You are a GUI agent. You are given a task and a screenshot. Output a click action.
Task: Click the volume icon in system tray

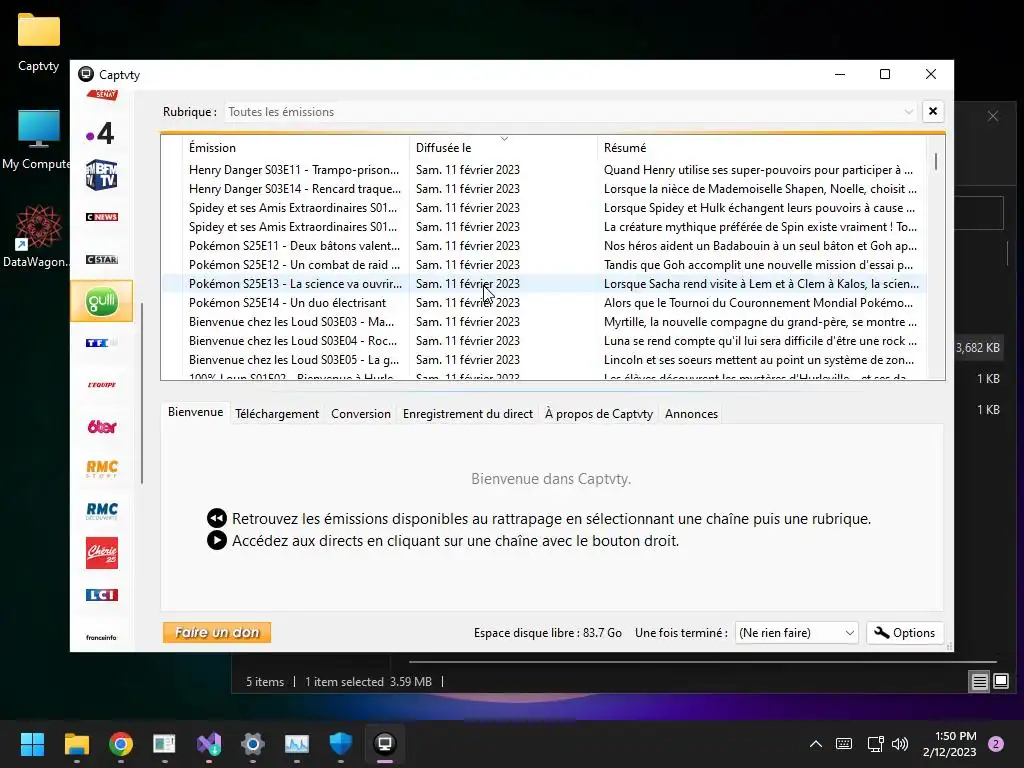pyautogui.click(x=900, y=744)
